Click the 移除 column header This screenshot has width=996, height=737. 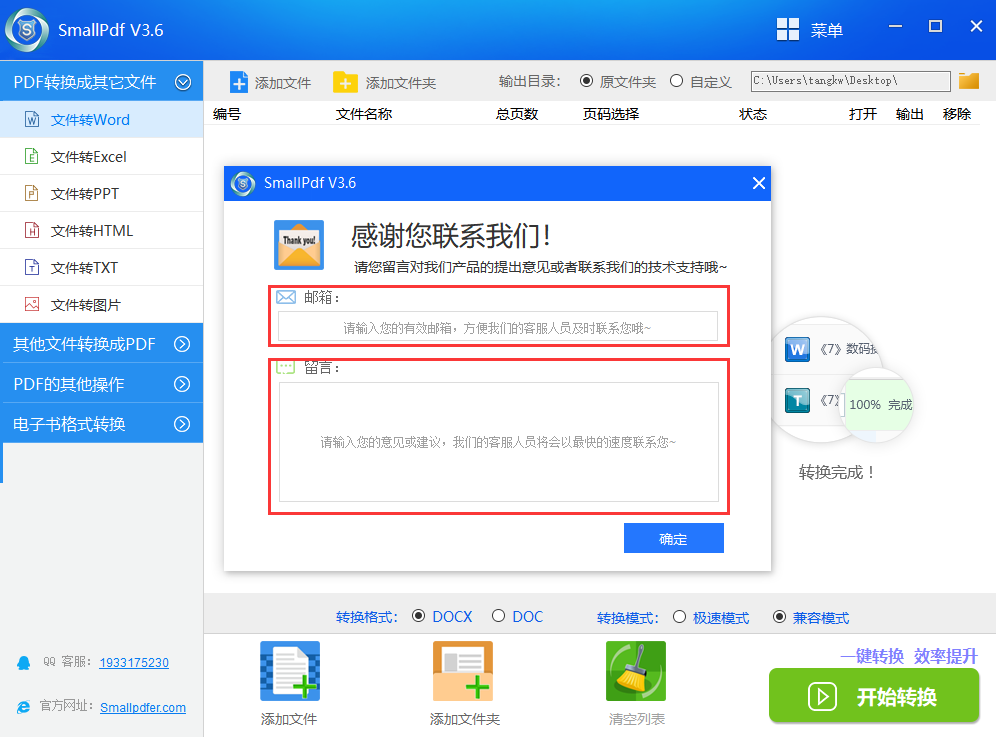[x=957, y=114]
